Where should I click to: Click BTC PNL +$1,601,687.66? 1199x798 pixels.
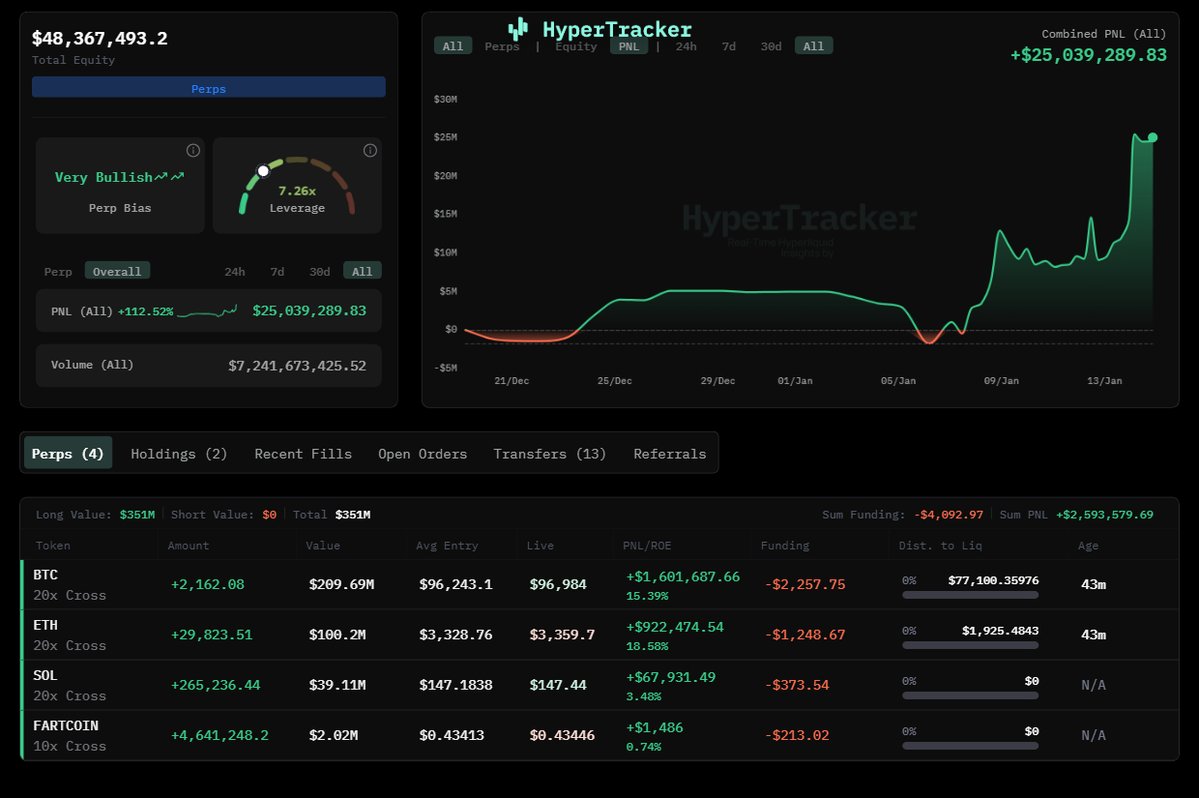pos(683,576)
